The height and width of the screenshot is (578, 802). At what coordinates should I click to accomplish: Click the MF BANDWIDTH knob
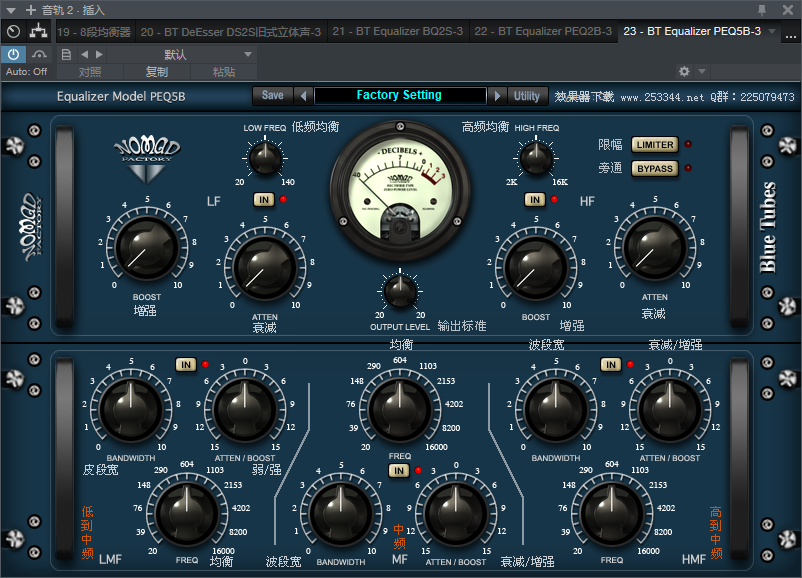point(341,514)
